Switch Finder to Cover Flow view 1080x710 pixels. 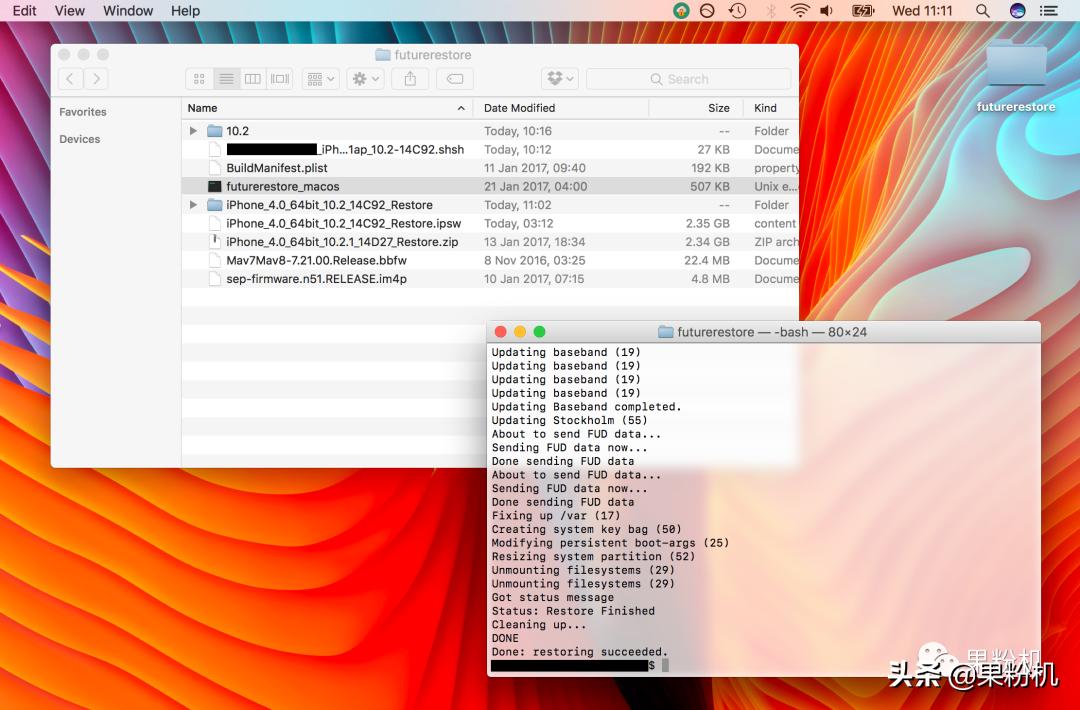(x=279, y=79)
